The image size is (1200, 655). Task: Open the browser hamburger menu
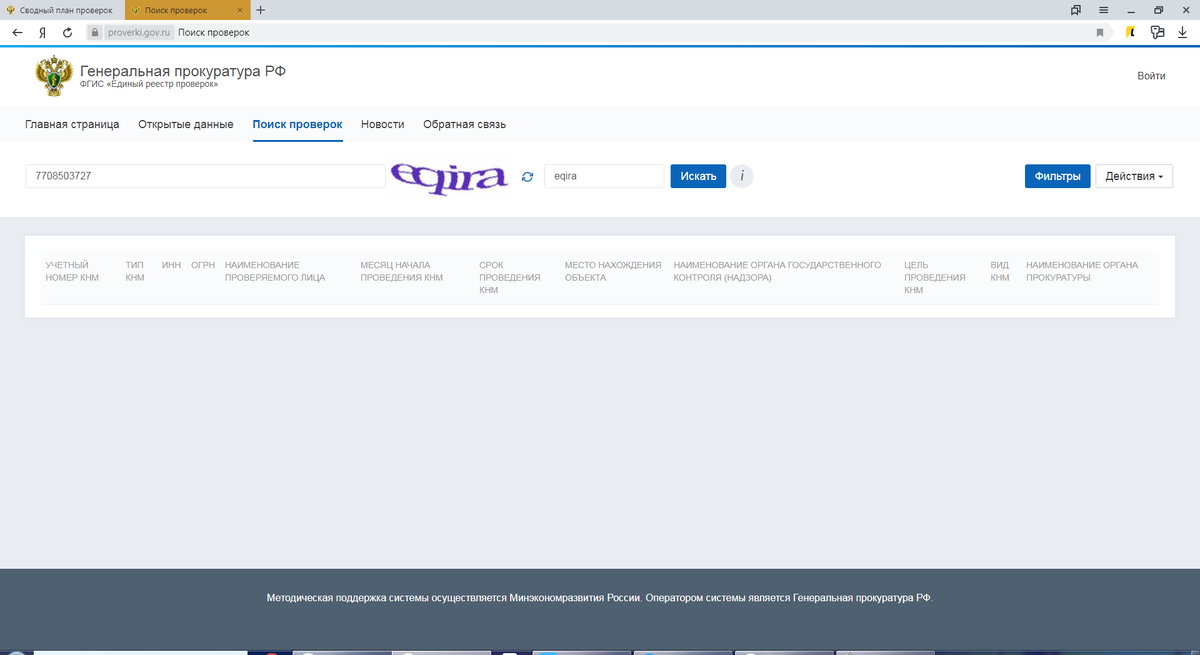1103,10
